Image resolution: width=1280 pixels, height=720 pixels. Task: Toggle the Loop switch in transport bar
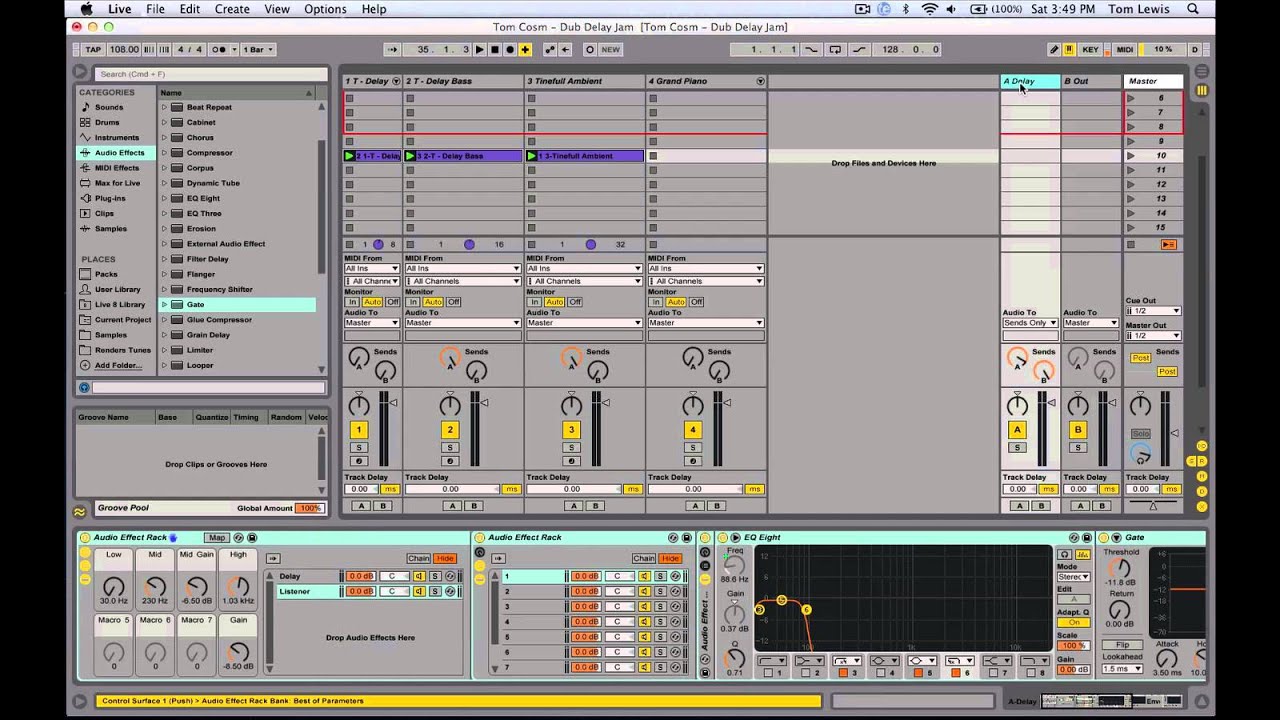835,49
